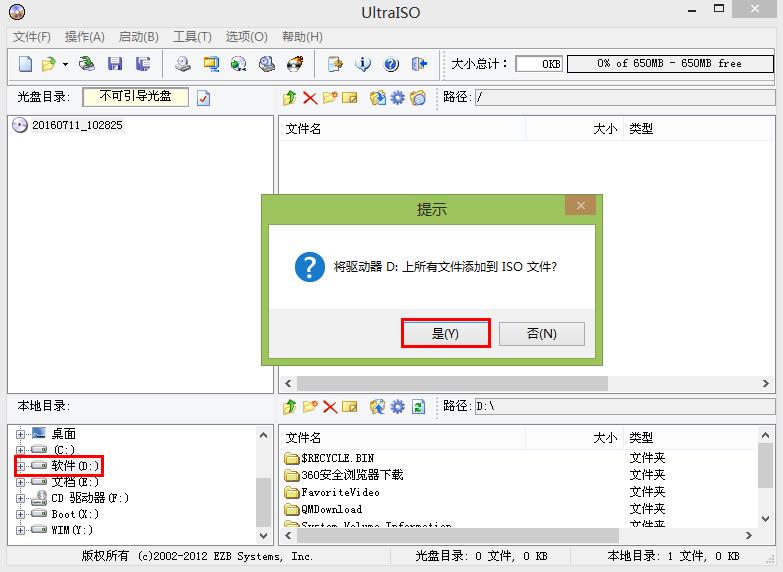Viewport: 783px width, 572px height.
Task: Expand the open-file dropdown arrow in toolbar
Action: click(65, 64)
